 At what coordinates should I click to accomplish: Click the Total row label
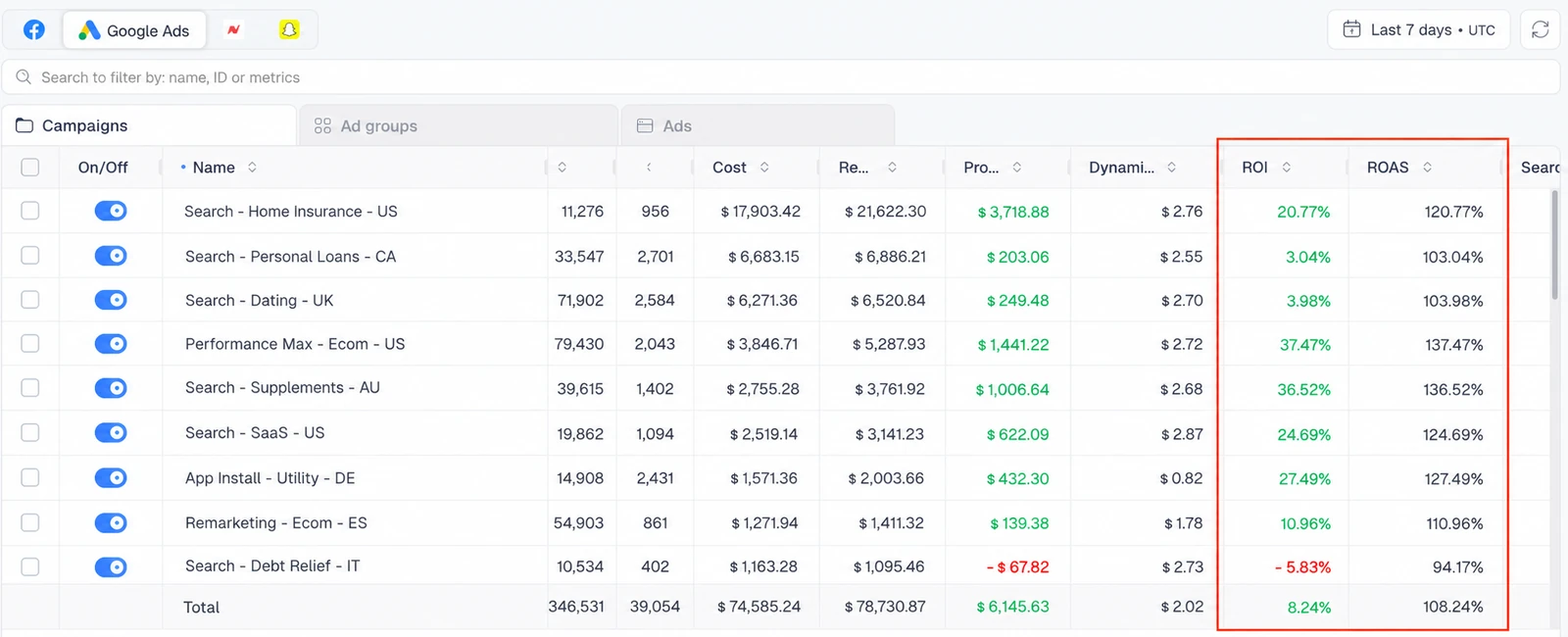click(x=202, y=608)
